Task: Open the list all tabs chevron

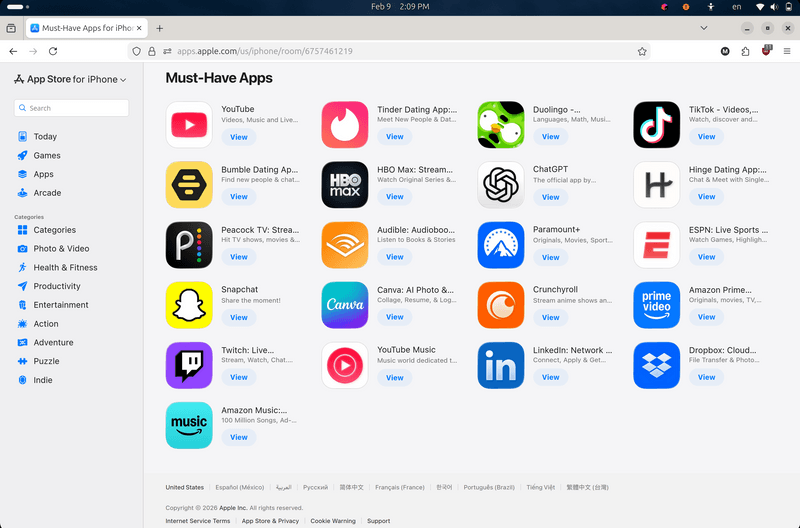Action: tap(704, 28)
